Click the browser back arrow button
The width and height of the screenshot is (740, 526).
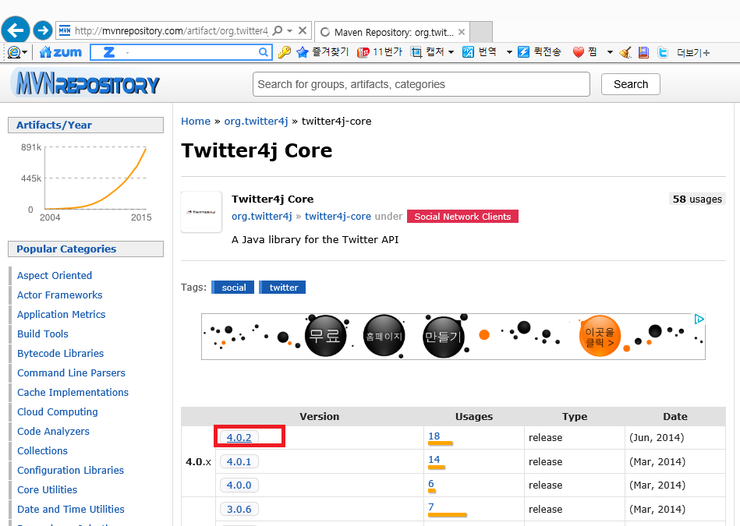click(15, 30)
